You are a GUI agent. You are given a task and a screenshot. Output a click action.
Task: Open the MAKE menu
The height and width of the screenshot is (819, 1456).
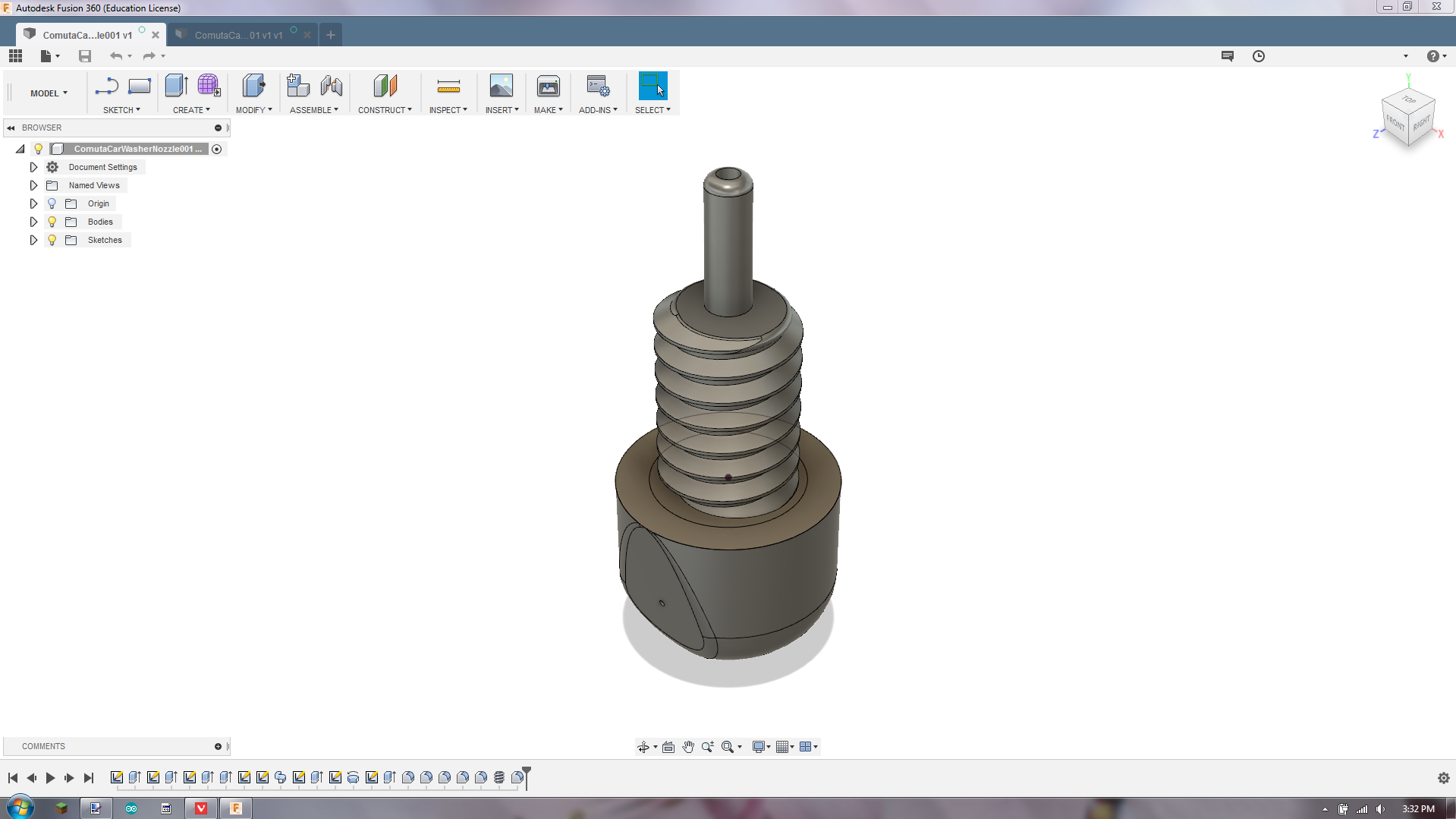[x=548, y=110]
